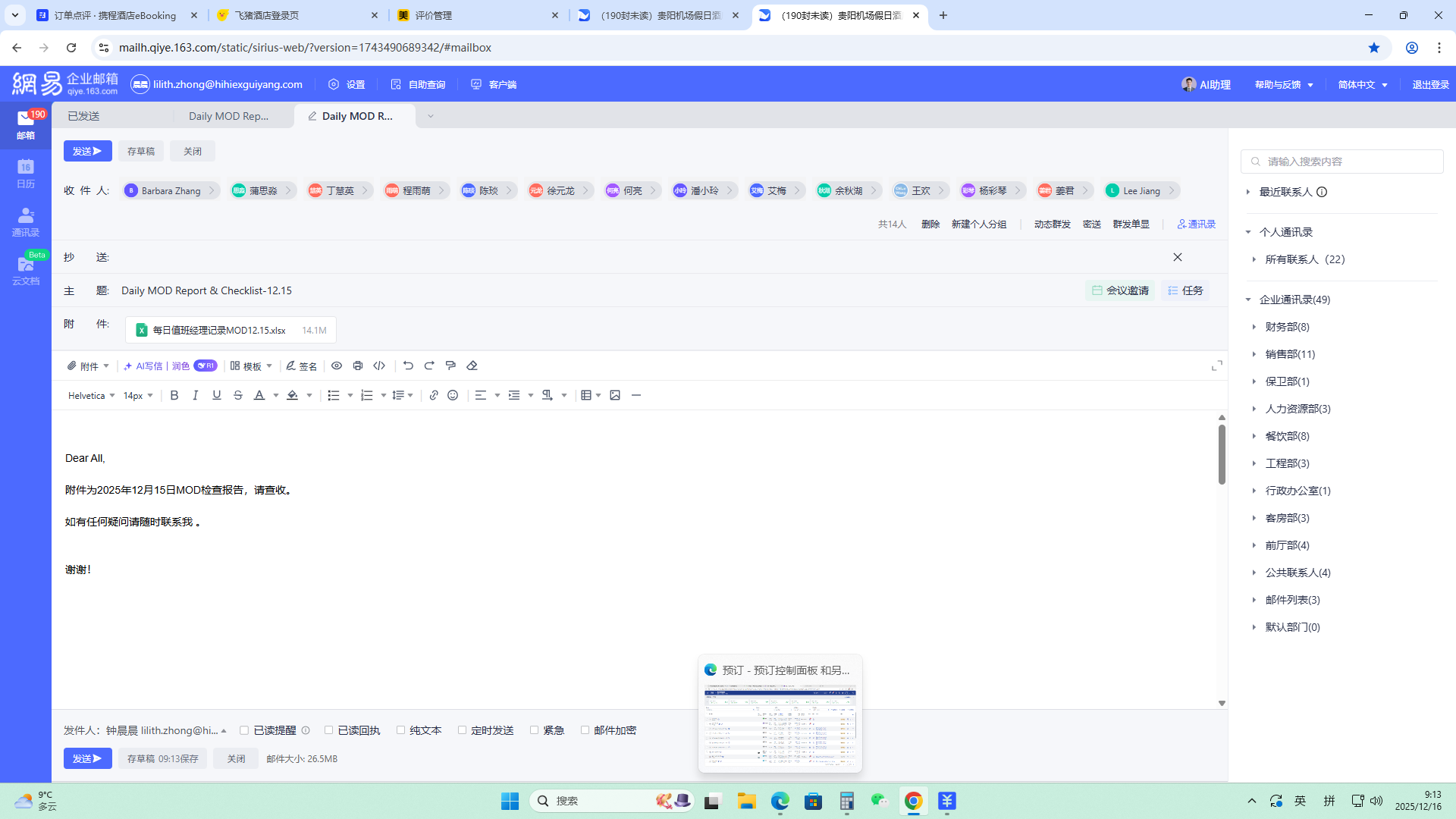The height and width of the screenshot is (819, 1456).
Task: Open the emoji picker
Action: pyautogui.click(x=453, y=395)
